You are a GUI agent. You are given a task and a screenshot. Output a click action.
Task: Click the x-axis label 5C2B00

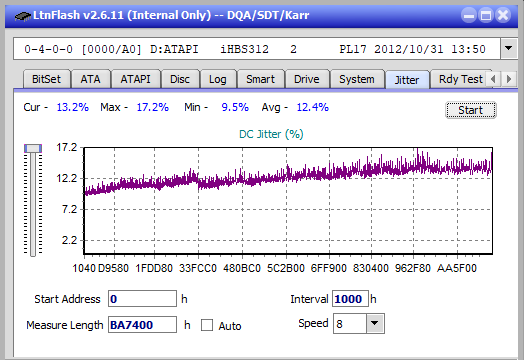(286, 268)
